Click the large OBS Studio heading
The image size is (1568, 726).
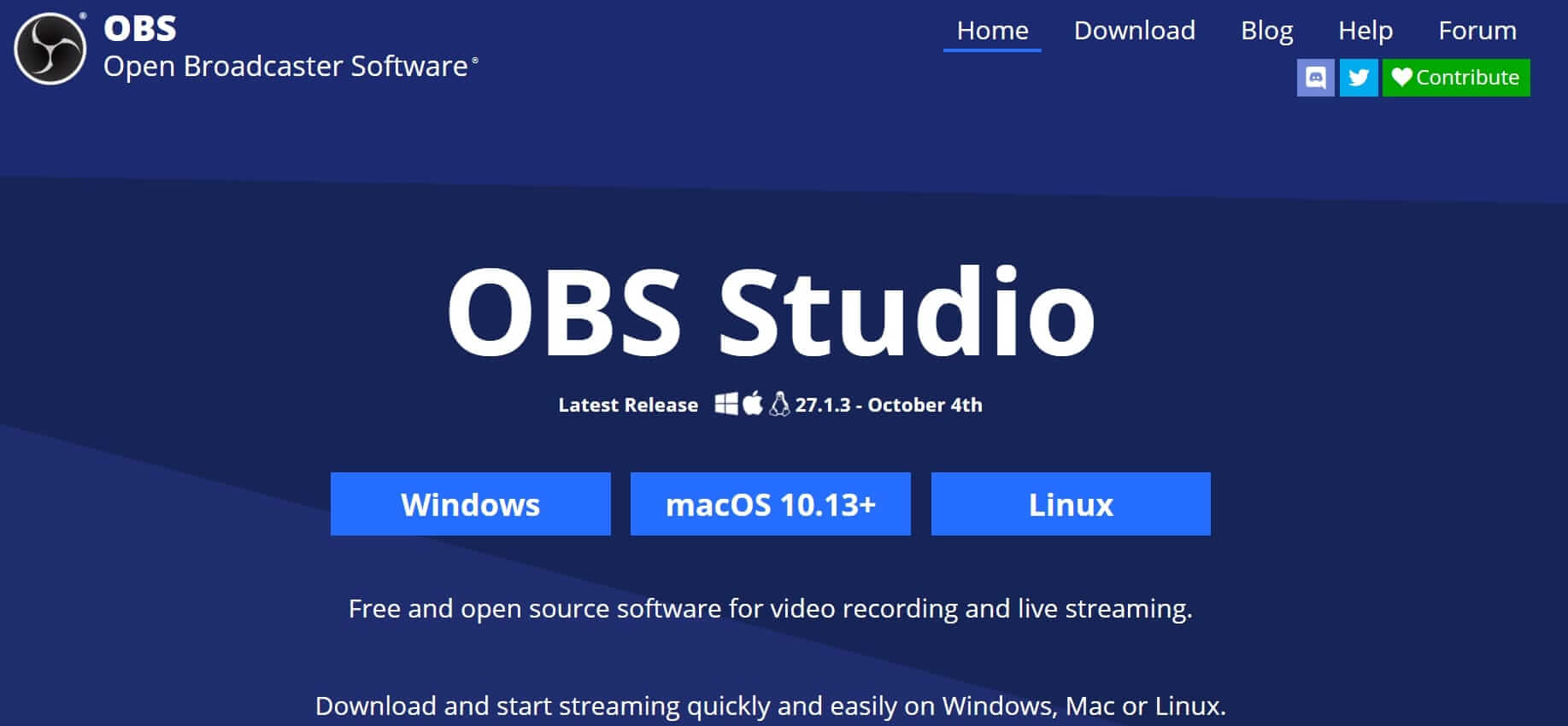(x=770, y=312)
